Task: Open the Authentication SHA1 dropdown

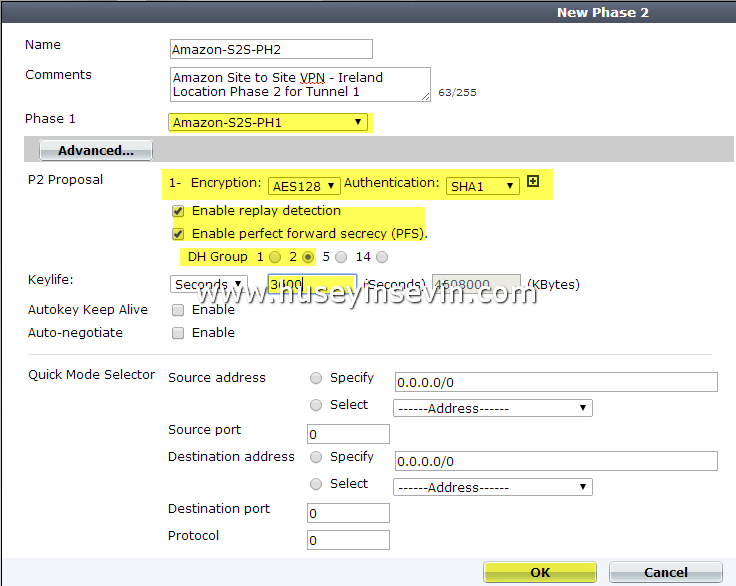Action: coord(483,186)
